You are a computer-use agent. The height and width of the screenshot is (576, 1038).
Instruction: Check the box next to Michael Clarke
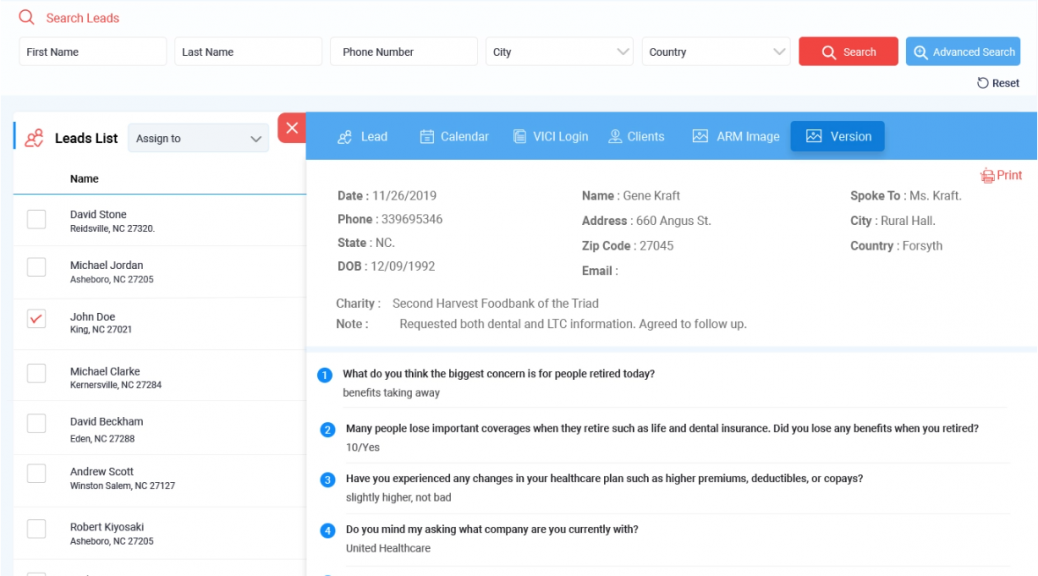pos(36,373)
